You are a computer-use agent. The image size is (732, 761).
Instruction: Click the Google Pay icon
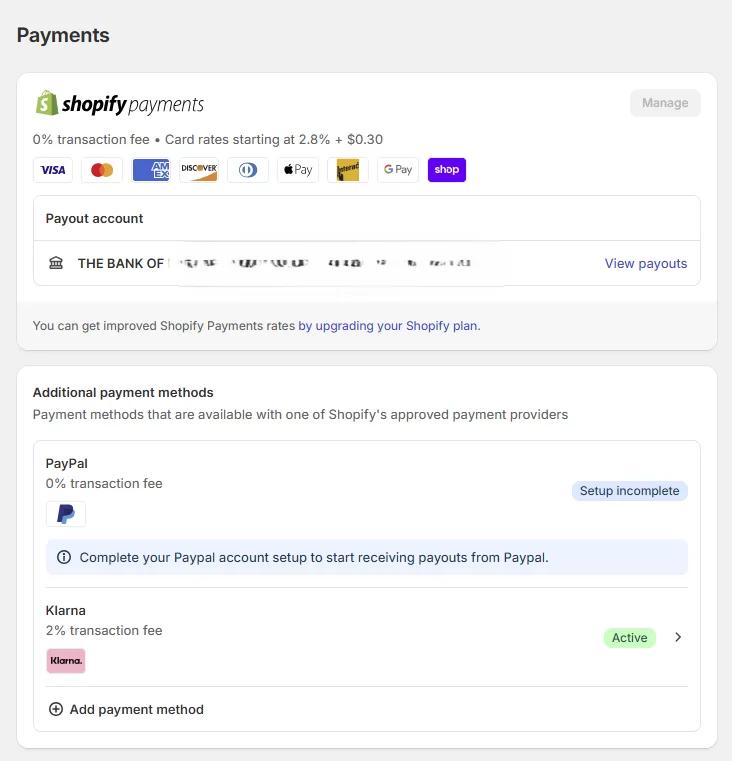coord(397,170)
